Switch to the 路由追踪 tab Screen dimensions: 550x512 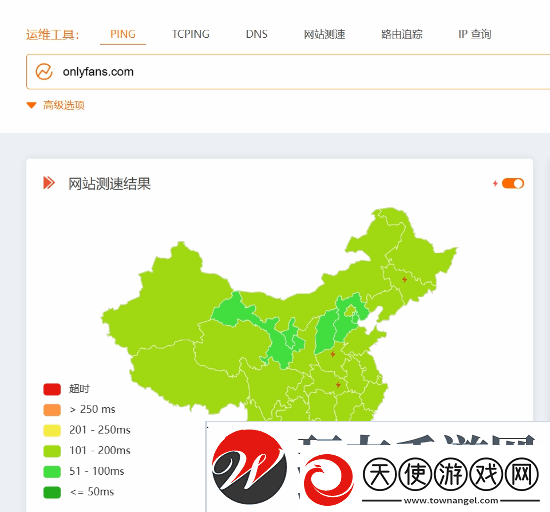[402, 34]
